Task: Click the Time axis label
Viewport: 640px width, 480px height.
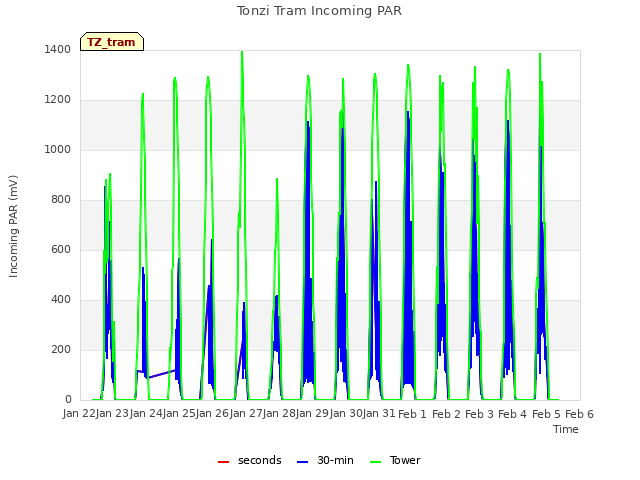Action: pyautogui.click(x=566, y=429)
